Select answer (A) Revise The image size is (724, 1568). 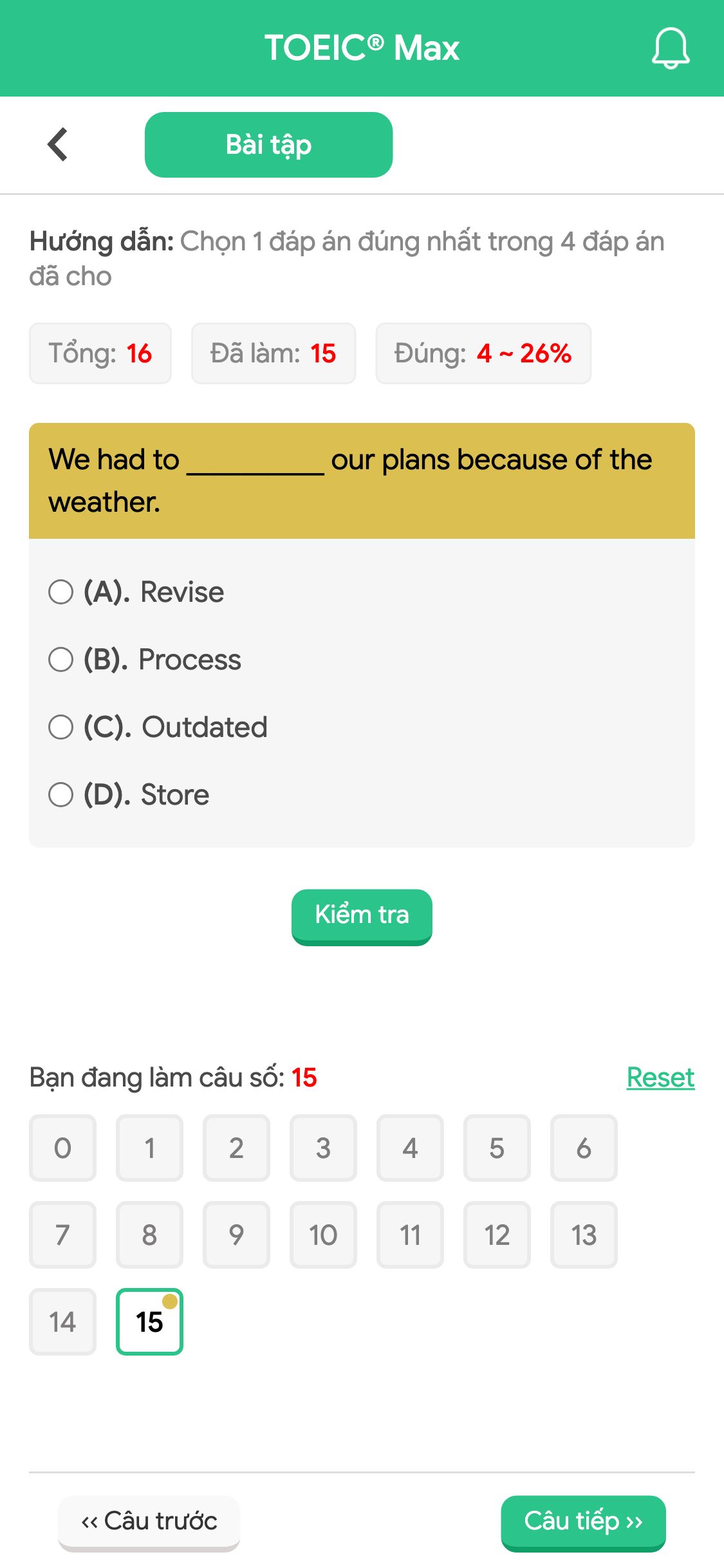tap(136, 592)
